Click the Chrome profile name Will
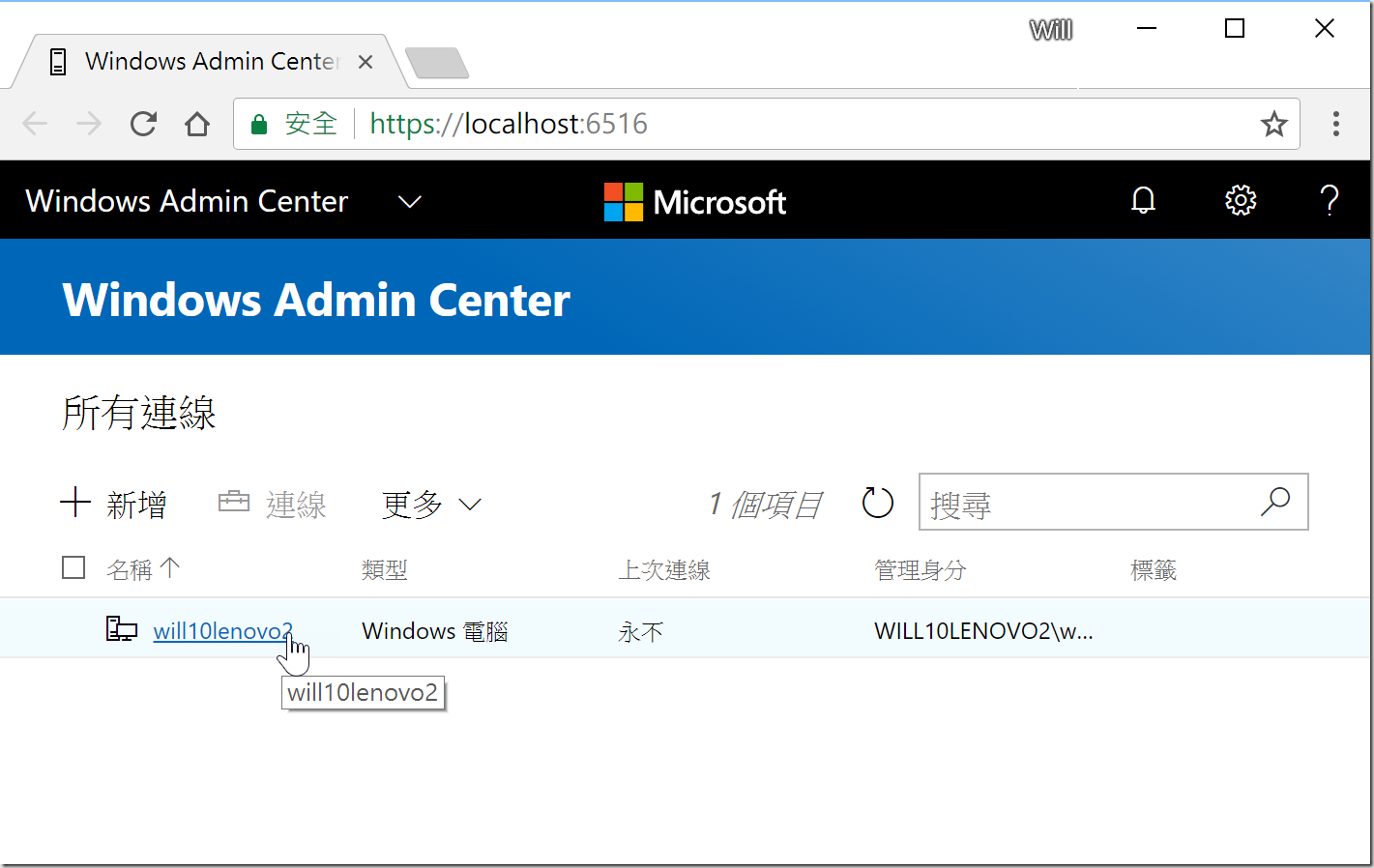Viewport: 1374px width, 868px height. 1051,30
